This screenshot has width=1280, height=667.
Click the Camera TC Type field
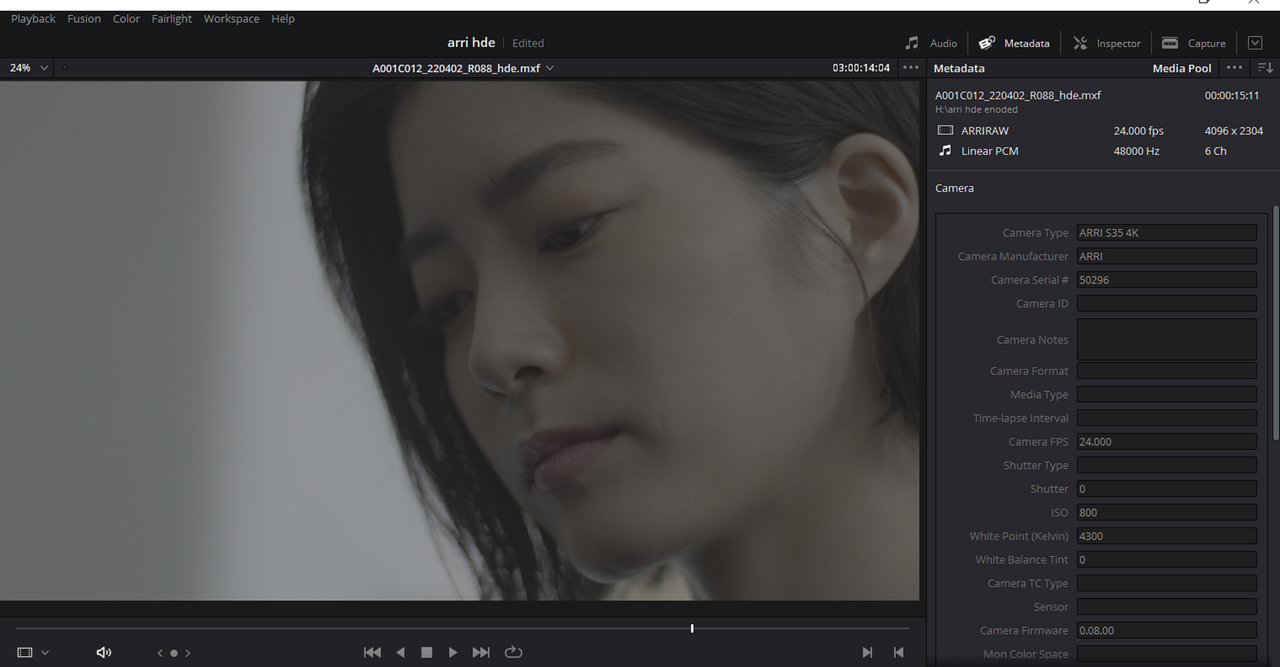(1166, 583)
